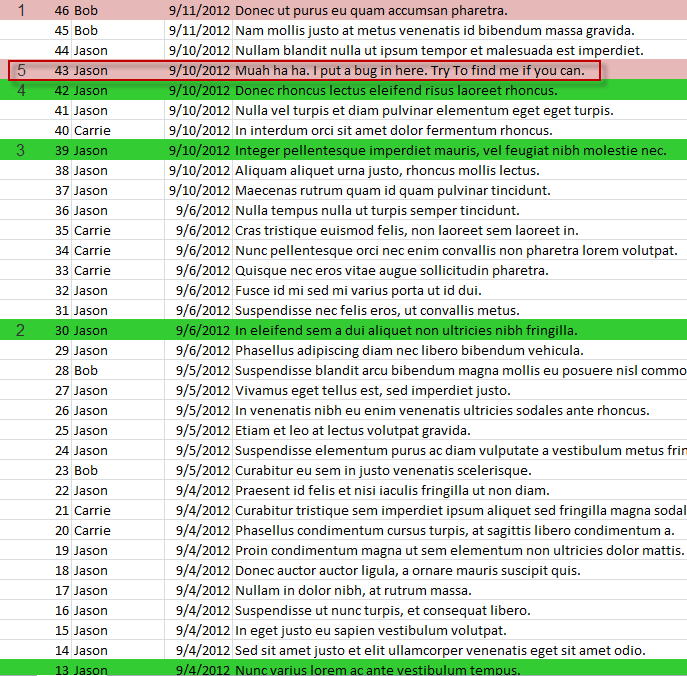Click revision number 43 cell
Viewport: 687px width, 676px height.
[62, 71]
